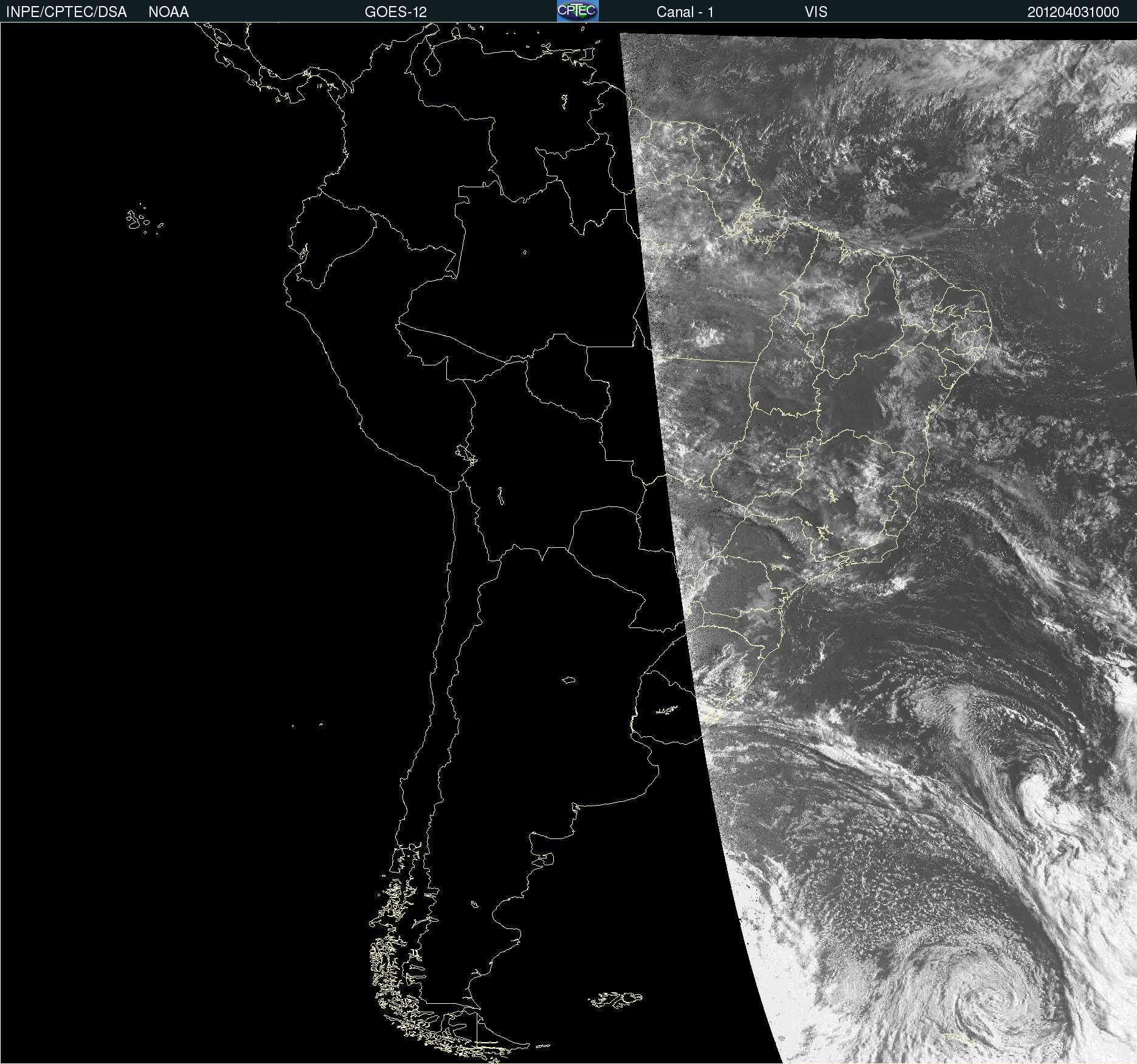Screen dimensions: 1137x1064
Task: Click the VIS label in the header
Action: 816,12
